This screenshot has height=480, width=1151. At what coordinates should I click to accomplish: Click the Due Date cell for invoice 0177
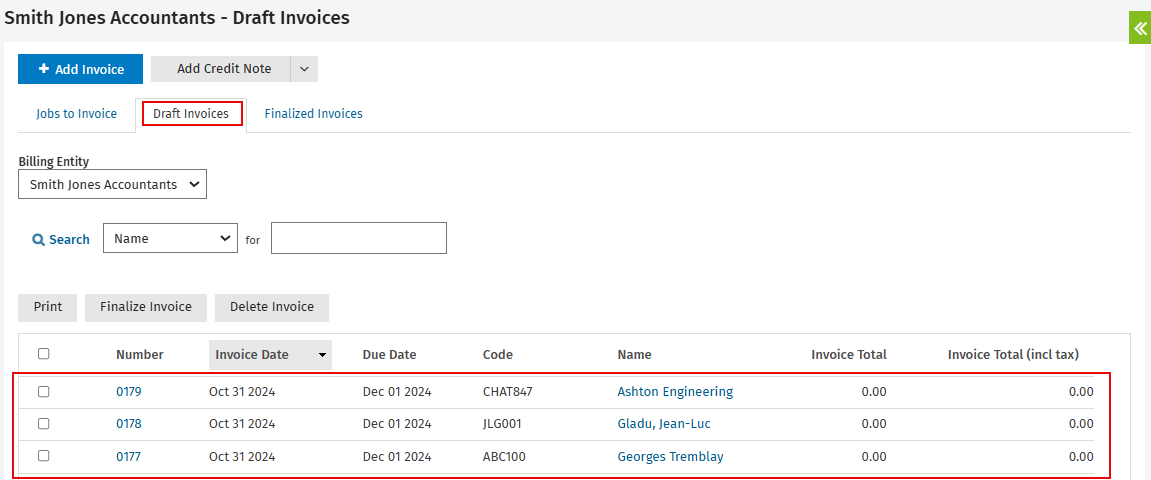coord(397,457)
